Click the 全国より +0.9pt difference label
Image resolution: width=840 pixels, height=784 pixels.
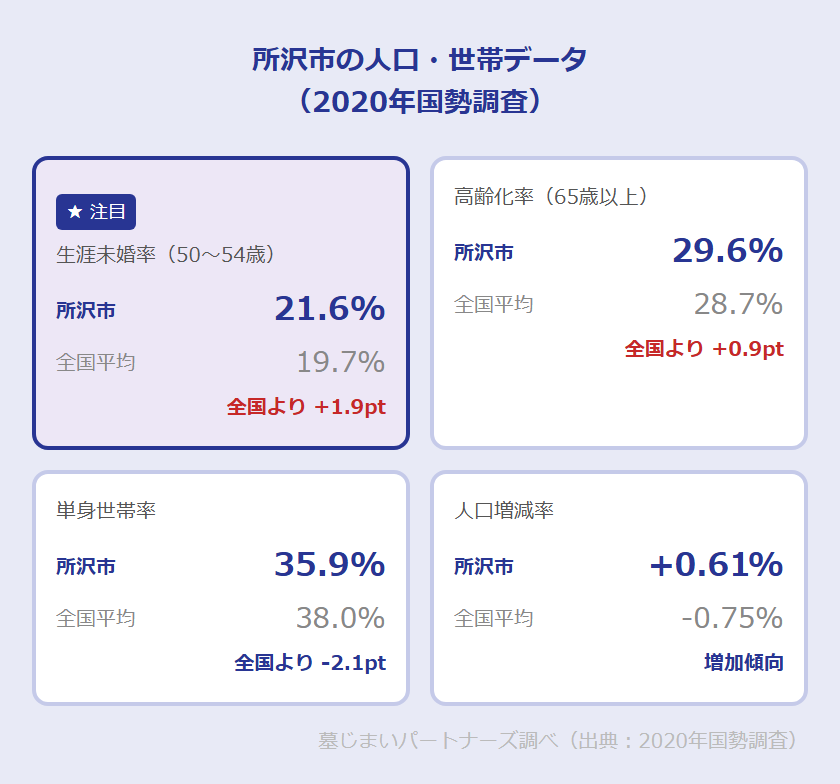click(704, 349)
